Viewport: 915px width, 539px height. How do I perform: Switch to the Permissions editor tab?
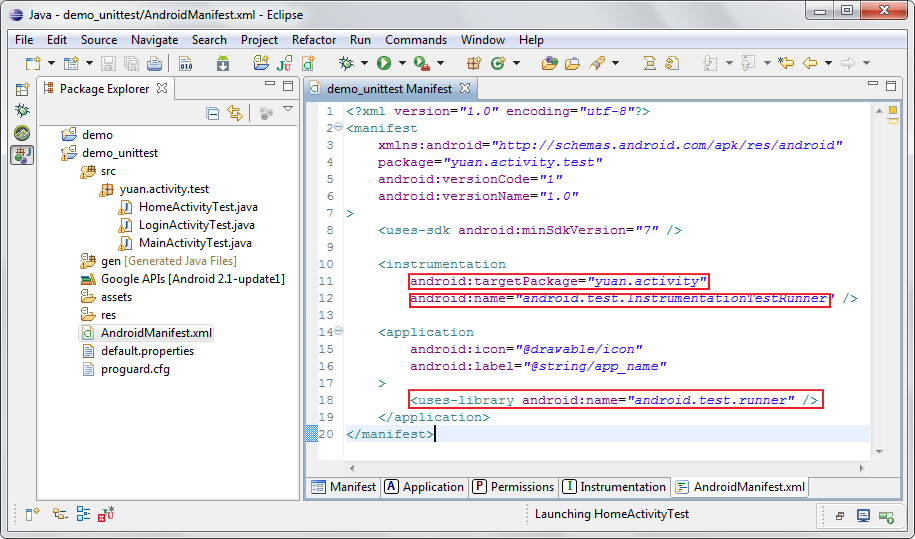coord(514,486)
